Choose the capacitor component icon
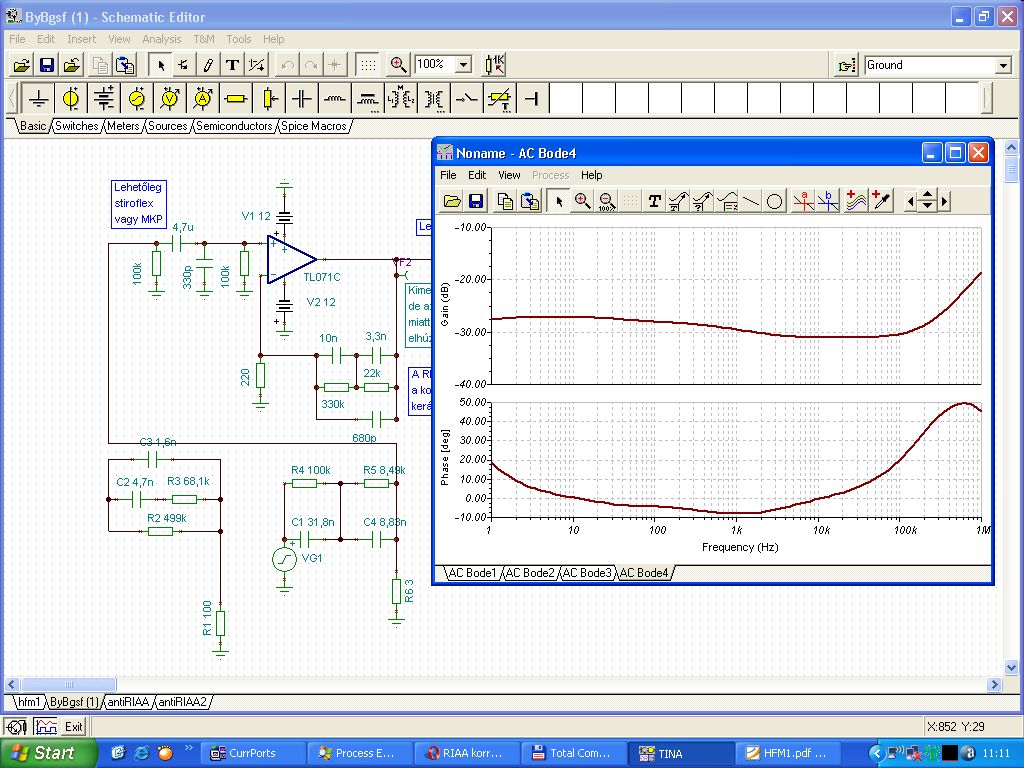Image resolution: width=1024 pixels, height=768 pixels. (301, 98)
